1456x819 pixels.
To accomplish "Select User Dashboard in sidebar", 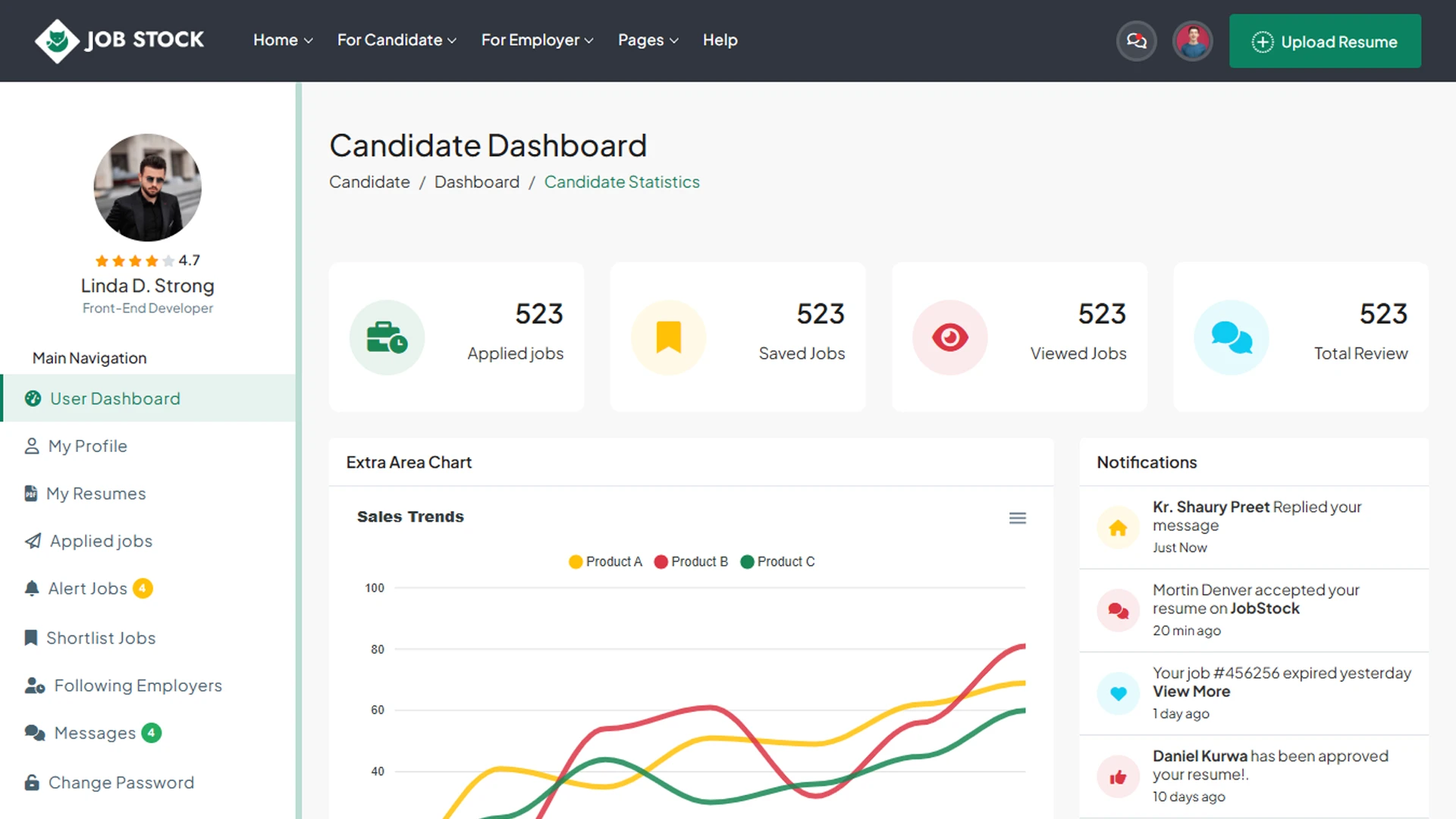I will (x=148, y=398).
